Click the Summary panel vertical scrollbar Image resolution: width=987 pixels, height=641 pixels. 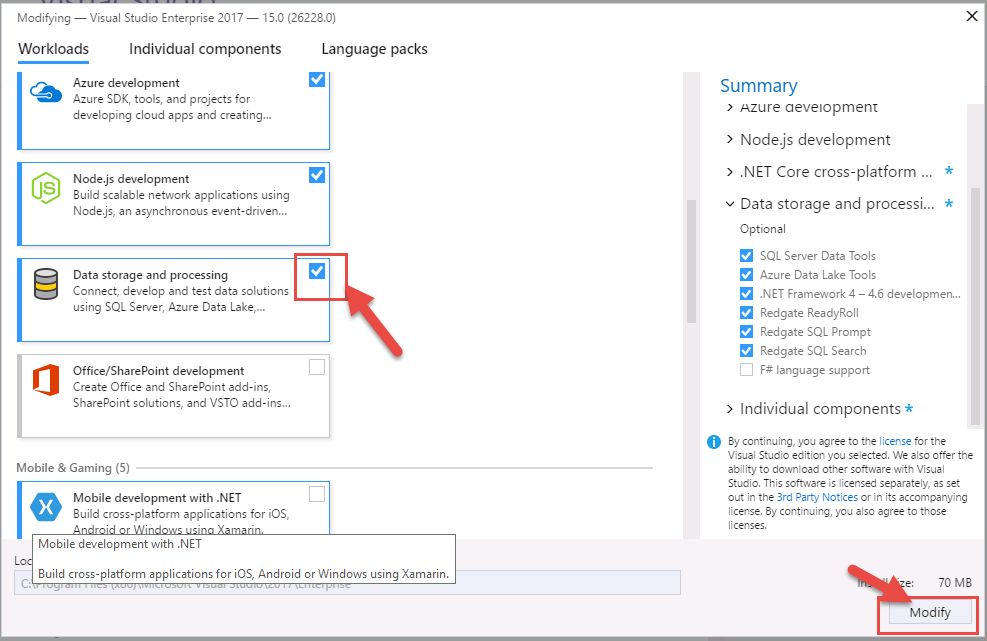[x=976, y=305]
